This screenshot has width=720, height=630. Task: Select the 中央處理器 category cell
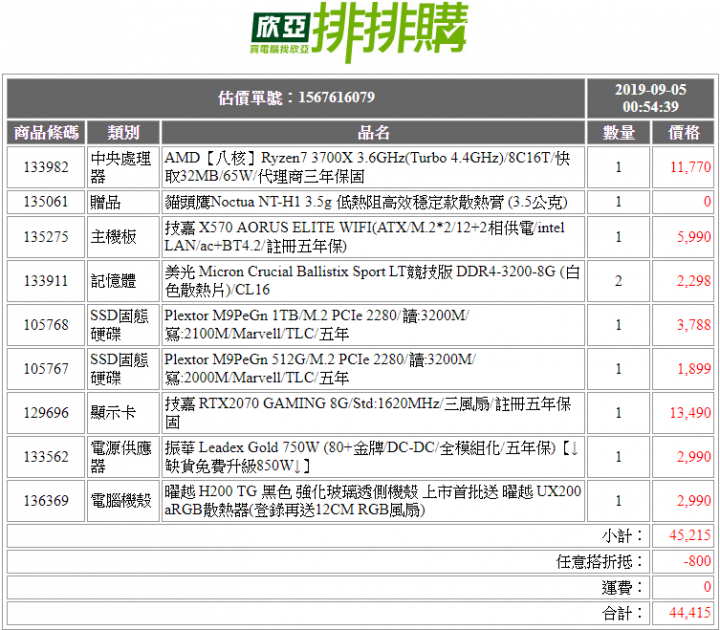(x=124, y=167)
